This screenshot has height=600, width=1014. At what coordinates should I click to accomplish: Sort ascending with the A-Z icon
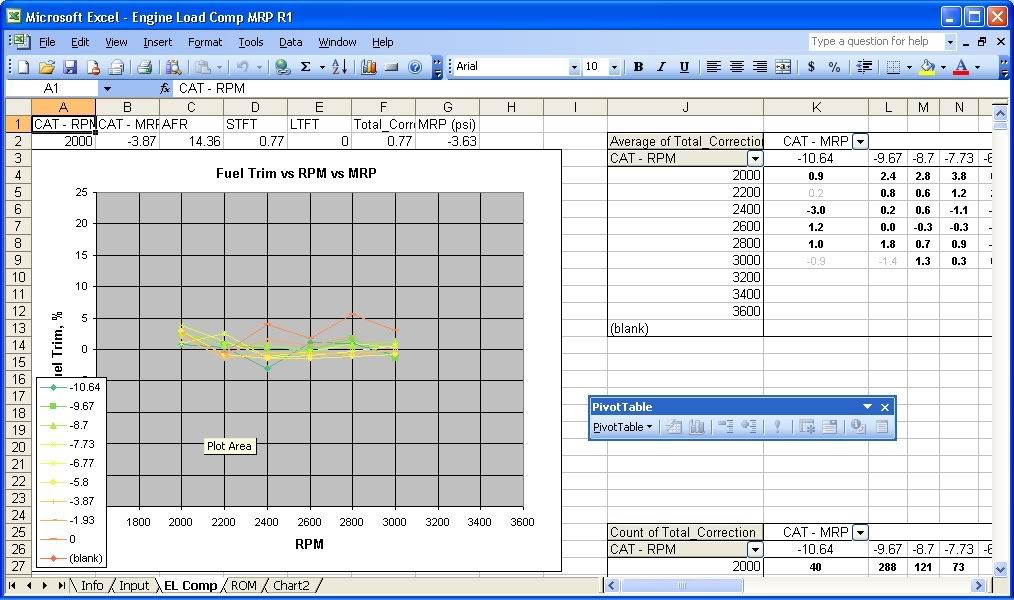[339, 67]
